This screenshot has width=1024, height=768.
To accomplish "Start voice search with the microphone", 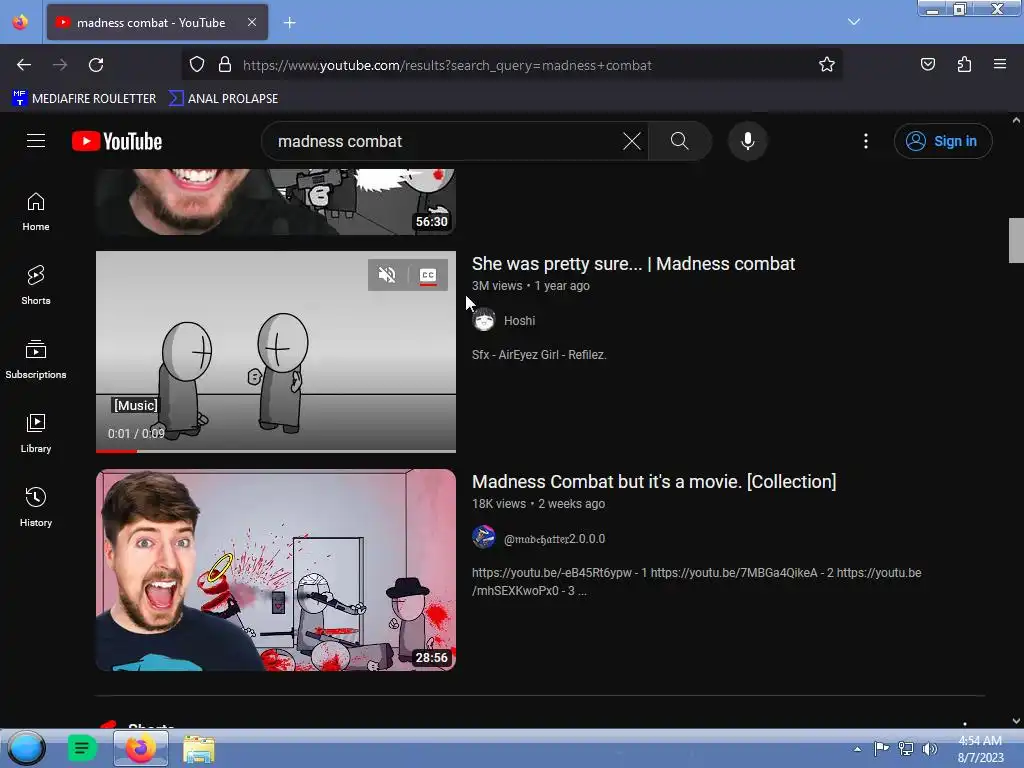I will click(x=748, y=141).
